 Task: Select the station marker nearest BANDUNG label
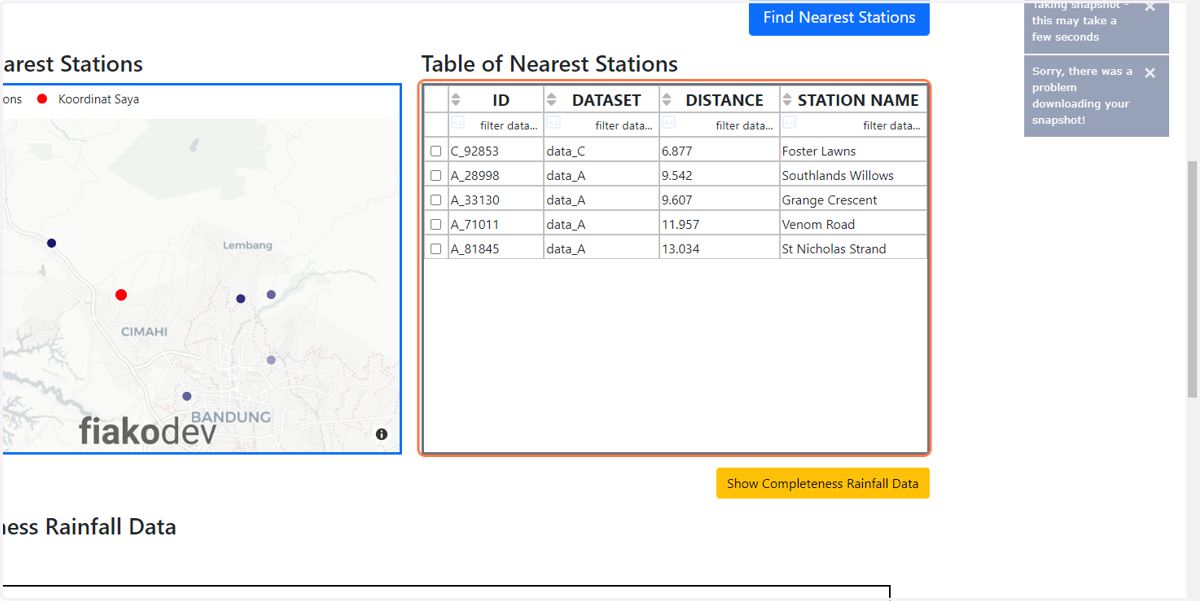[187, 396]
